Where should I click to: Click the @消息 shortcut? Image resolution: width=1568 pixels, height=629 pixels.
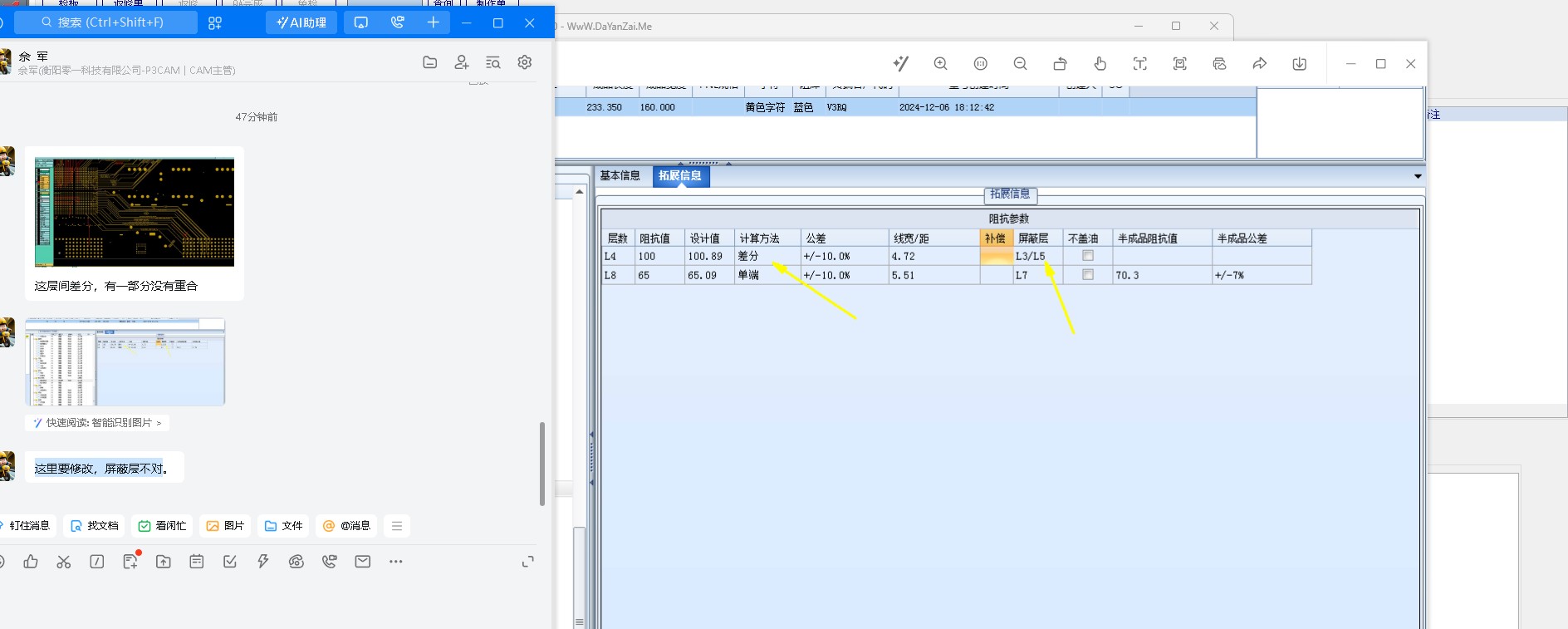(346, 526)
